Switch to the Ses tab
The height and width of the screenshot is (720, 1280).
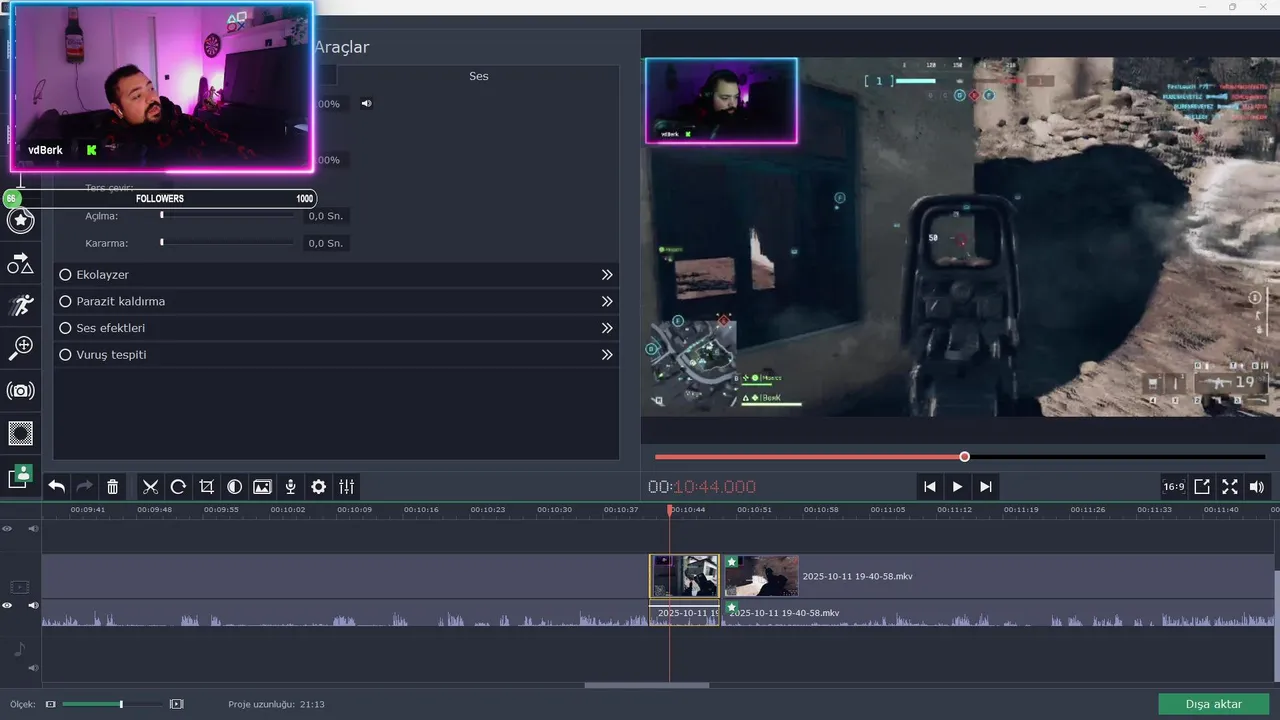(x=478, y=76)
